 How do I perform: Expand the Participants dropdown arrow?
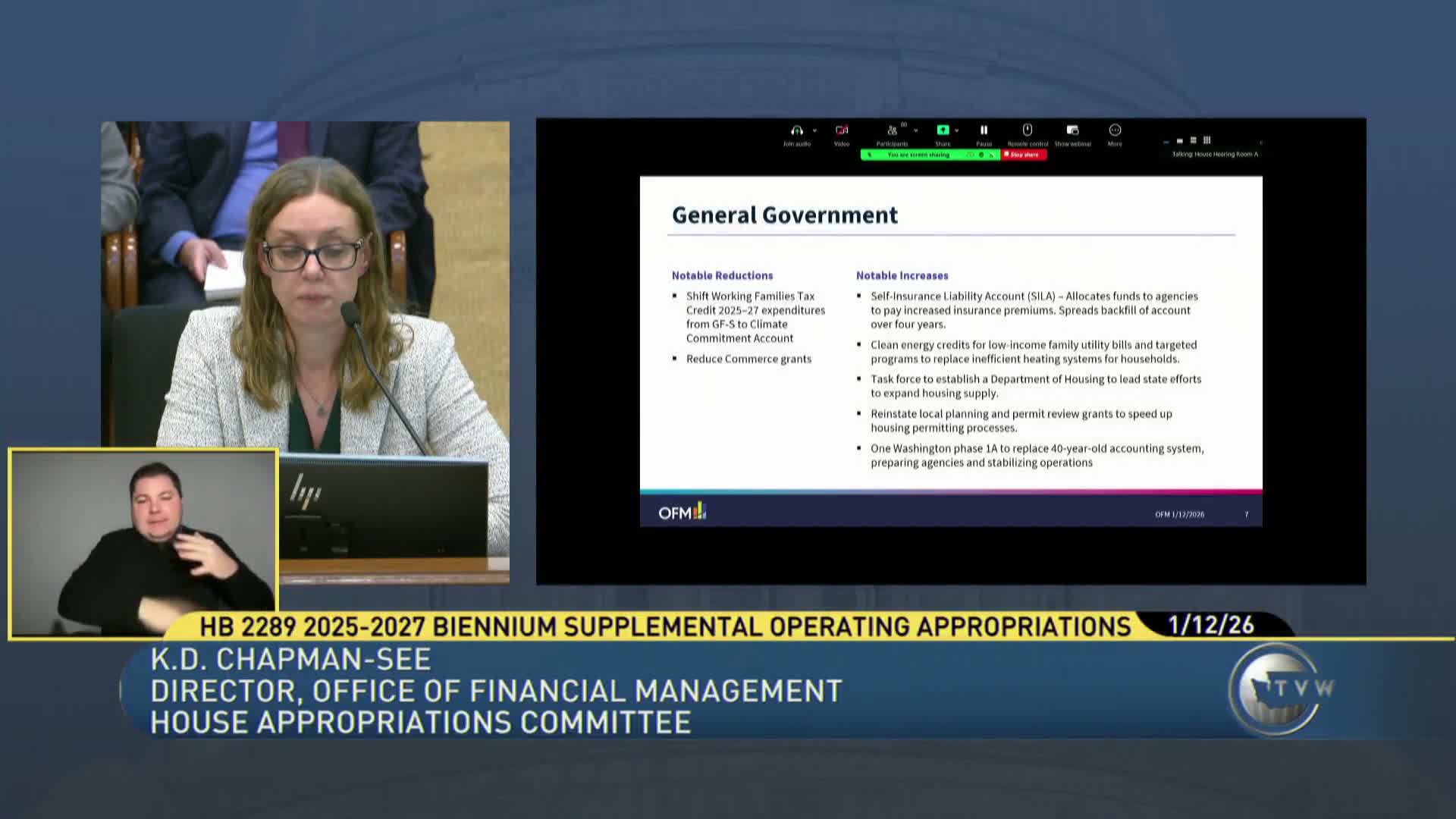click(x=915, y=130)
